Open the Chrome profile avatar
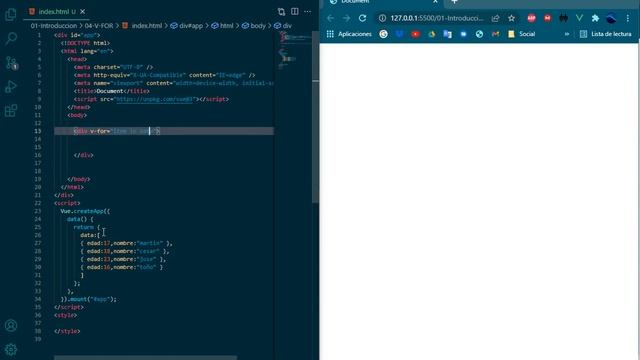This screenshot has height=360, width=640. coord(611,18)
